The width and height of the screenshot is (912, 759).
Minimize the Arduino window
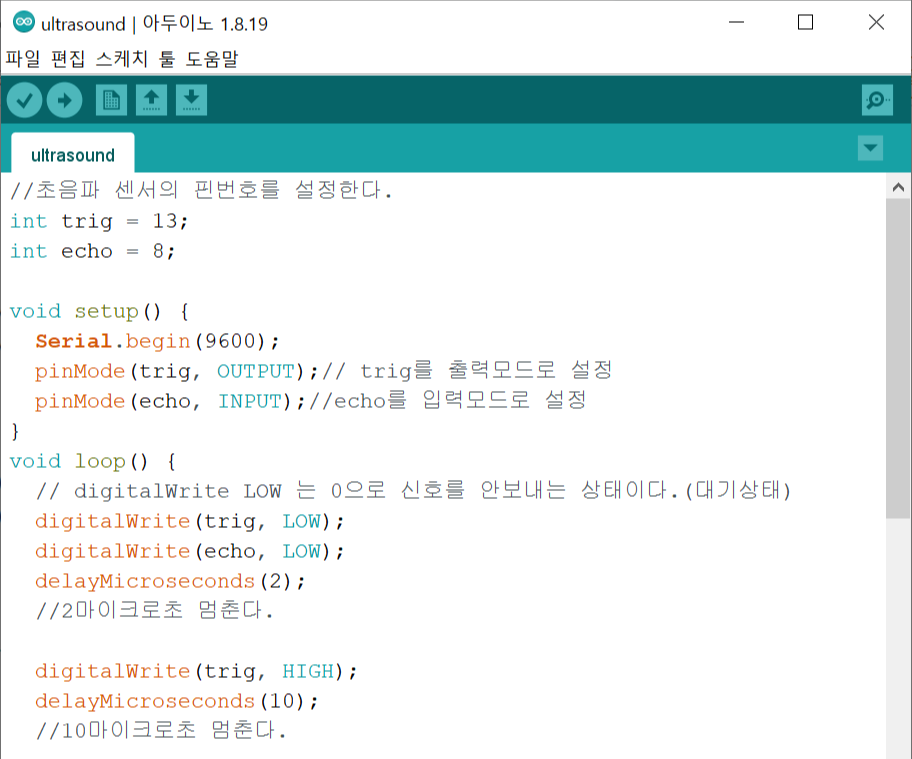pyautogui.click(x=736, y=23)
